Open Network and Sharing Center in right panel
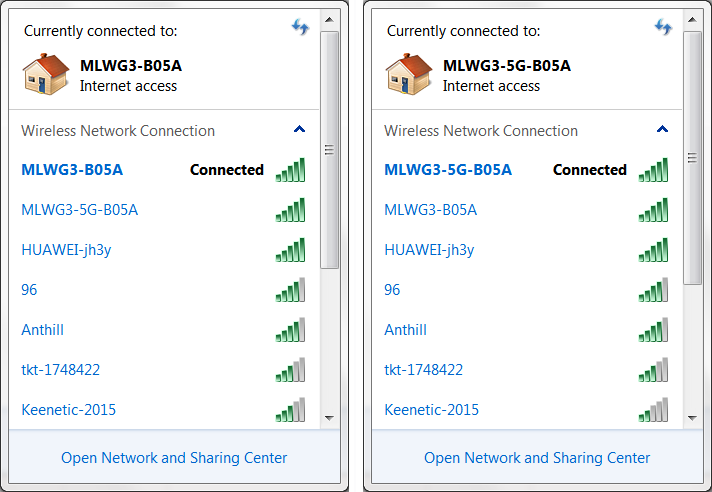The width and height of the screenshot is (712, 492). pyautogui.click(x=537, y=458)
